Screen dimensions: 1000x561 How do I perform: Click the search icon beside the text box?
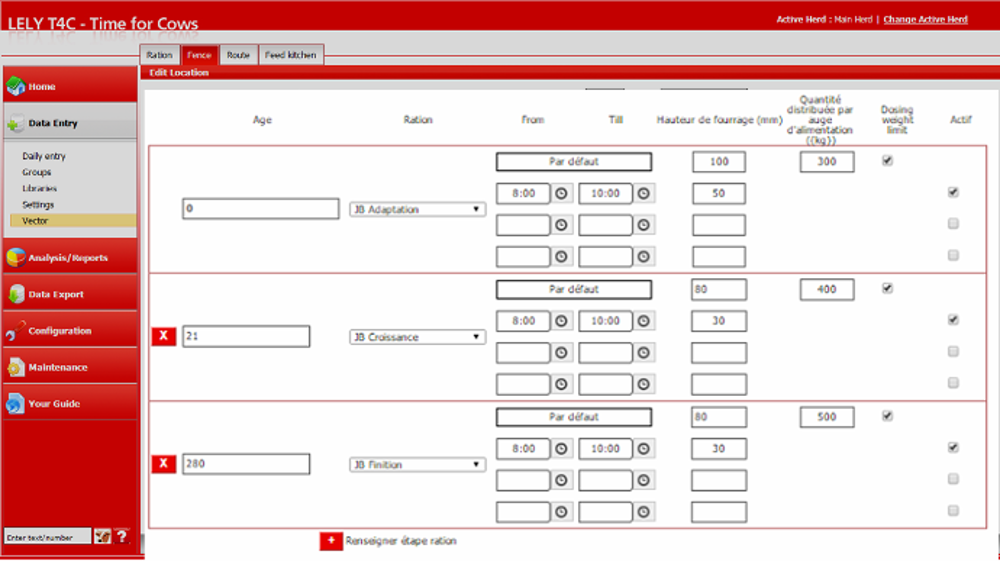pos(103,537)
